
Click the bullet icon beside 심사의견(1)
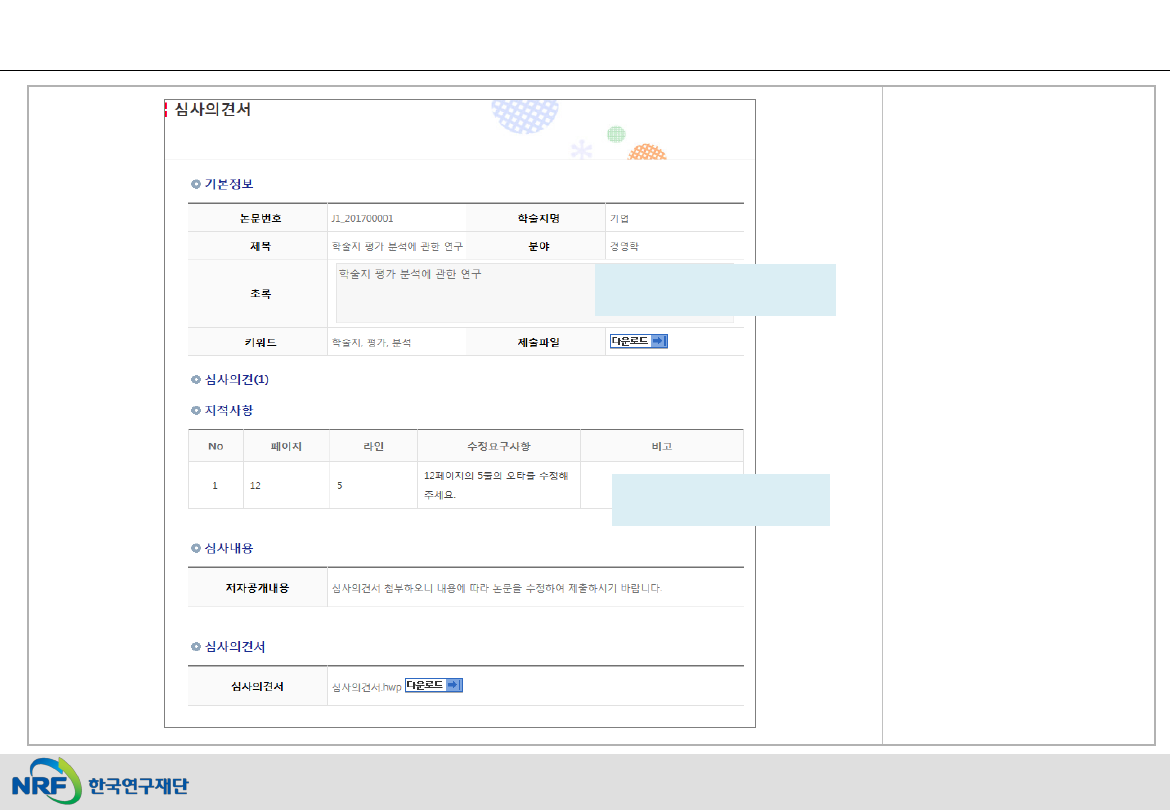(x=196, y=380)
